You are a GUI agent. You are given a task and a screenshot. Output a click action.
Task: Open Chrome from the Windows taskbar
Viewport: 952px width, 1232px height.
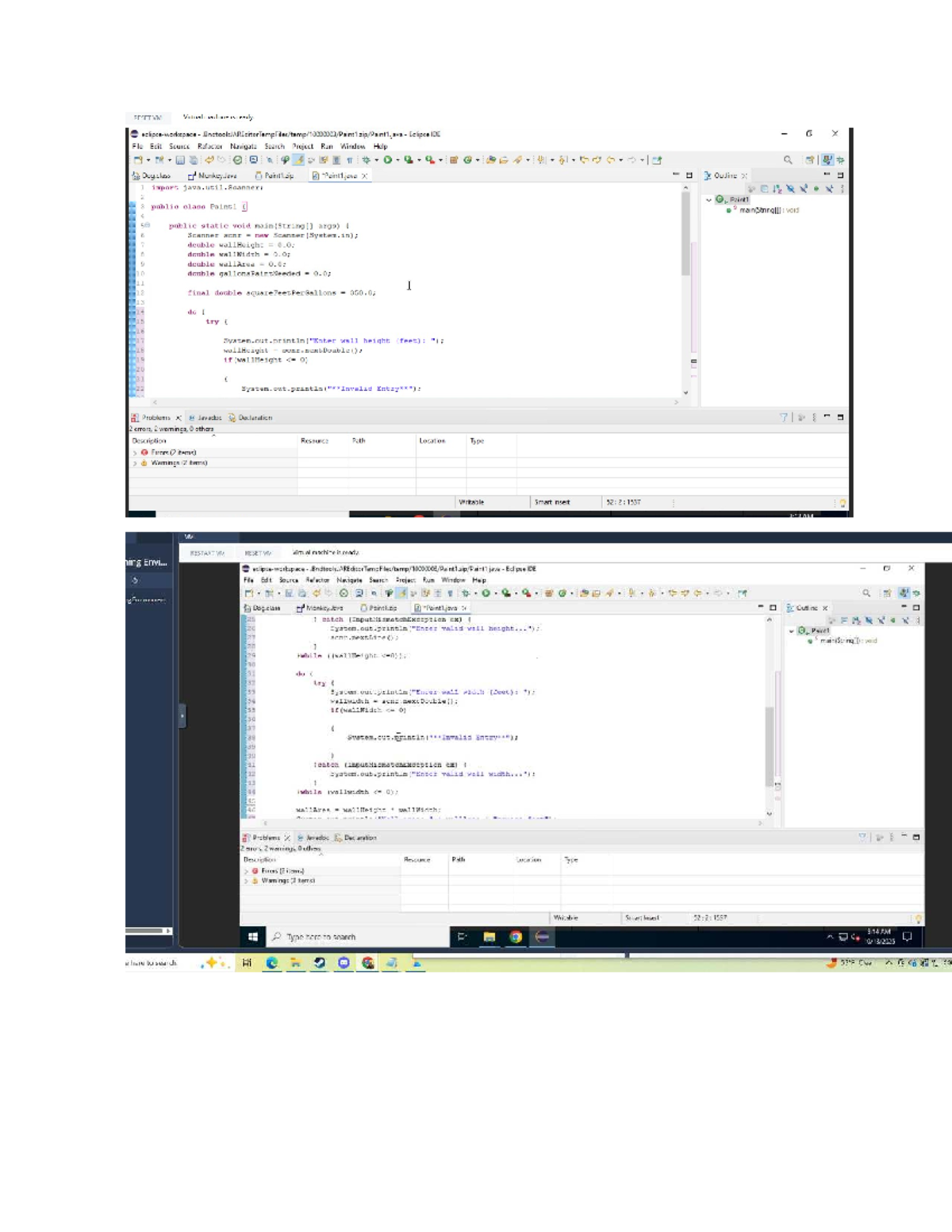coord(516,937)
